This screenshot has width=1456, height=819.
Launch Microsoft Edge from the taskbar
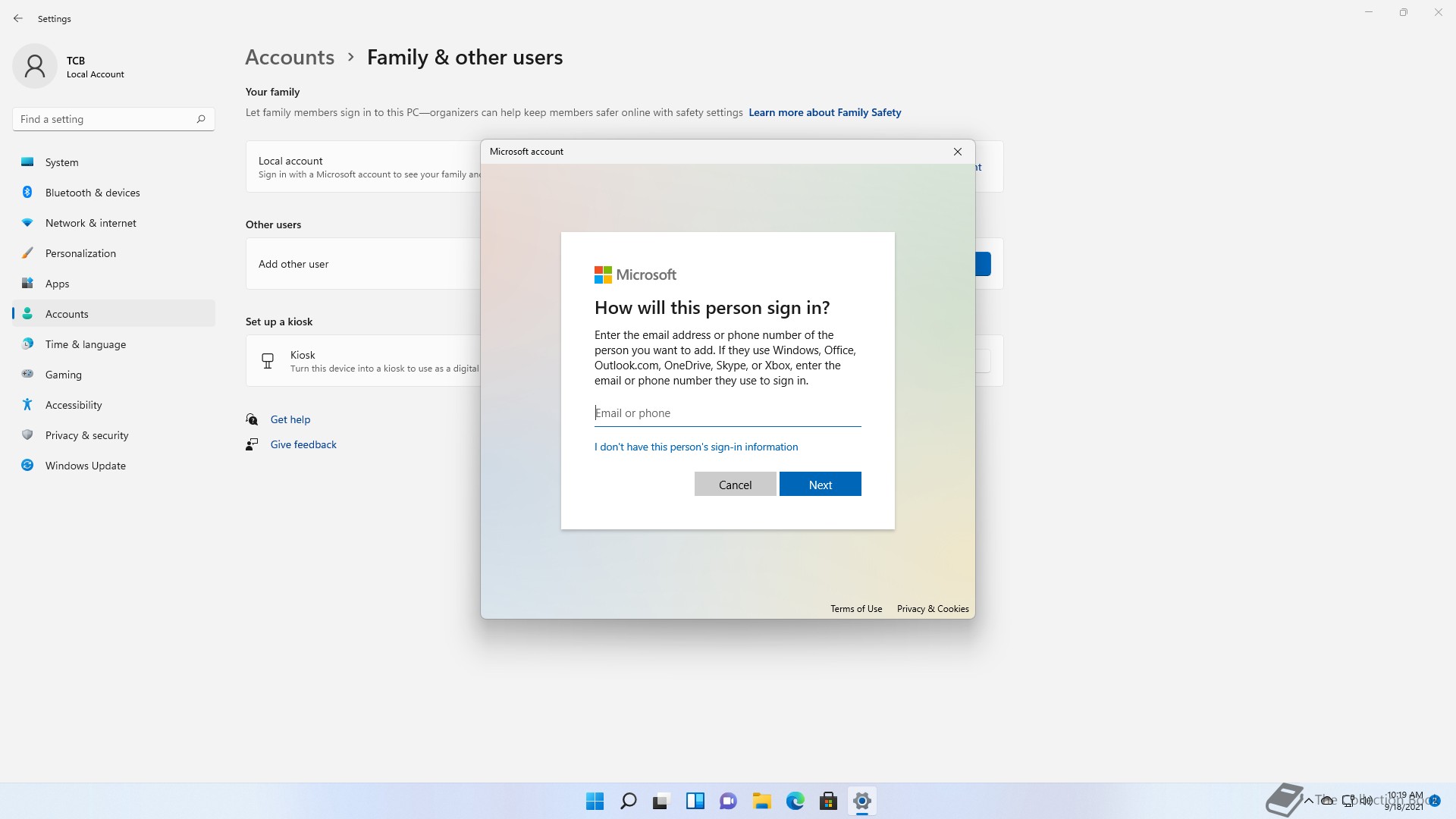click(795, 801)
